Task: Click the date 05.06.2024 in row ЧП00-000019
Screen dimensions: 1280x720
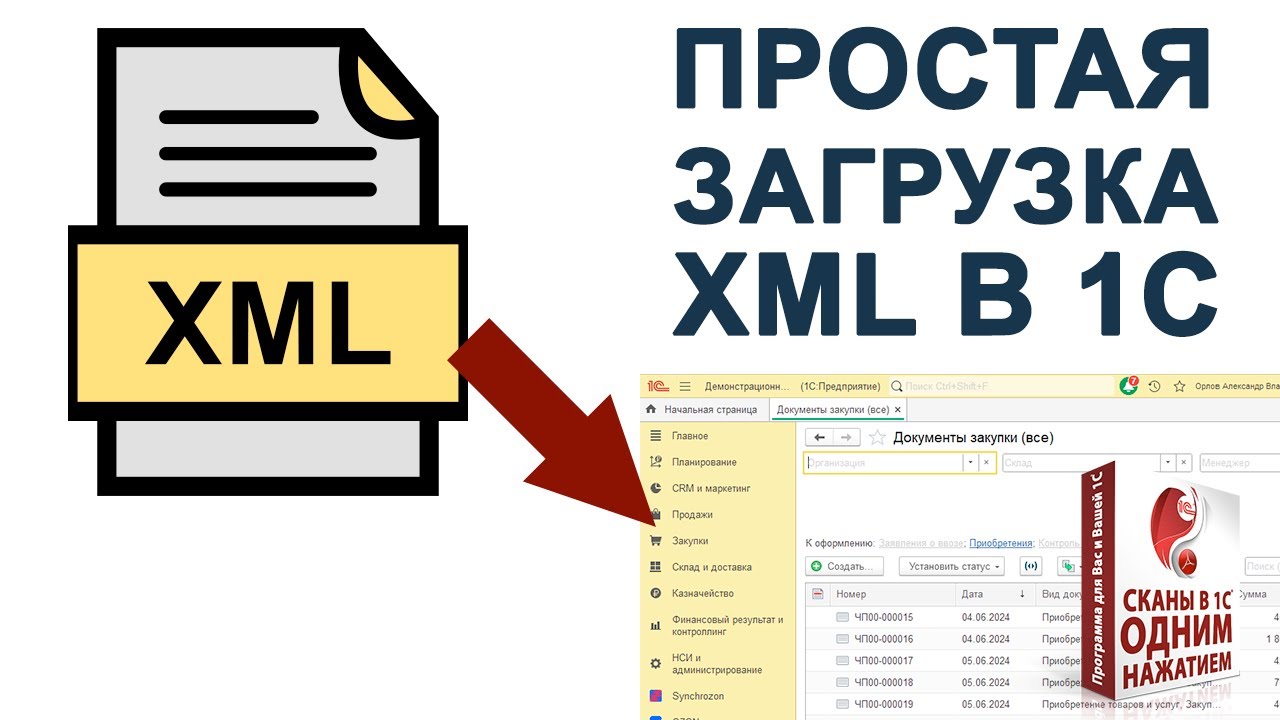Action: coord(985,705)
